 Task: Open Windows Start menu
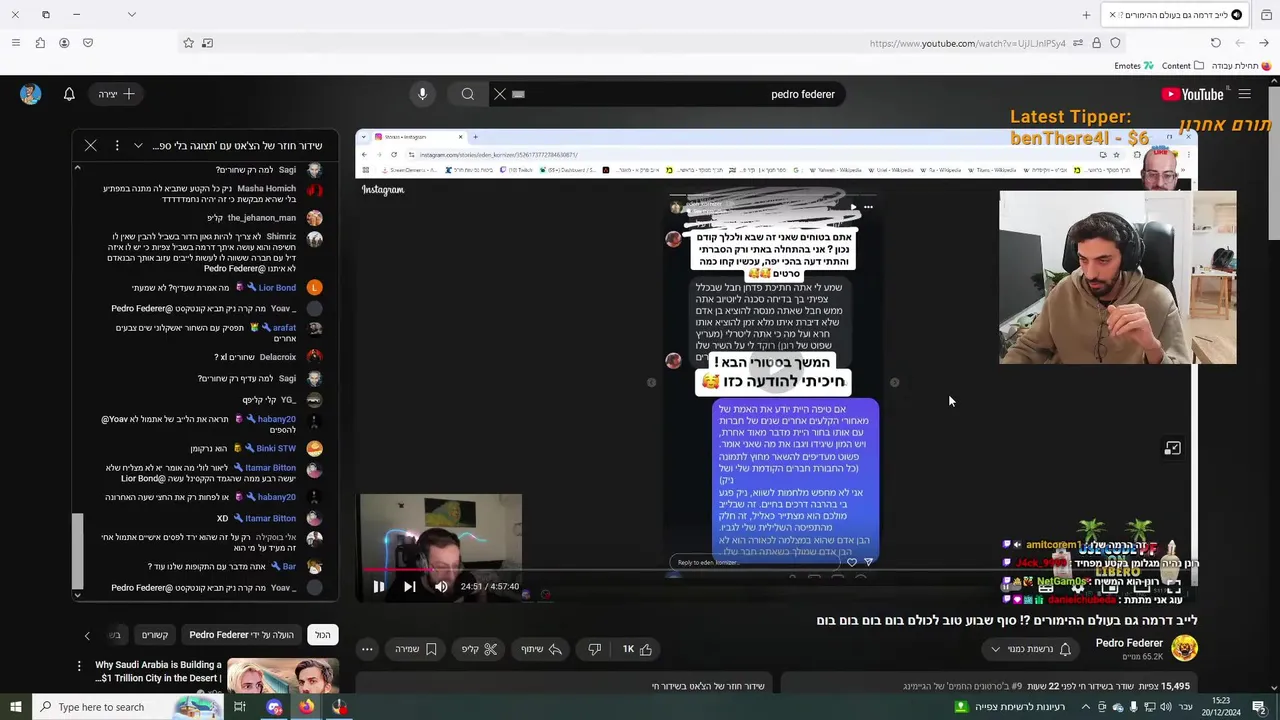tap(16, 707)
